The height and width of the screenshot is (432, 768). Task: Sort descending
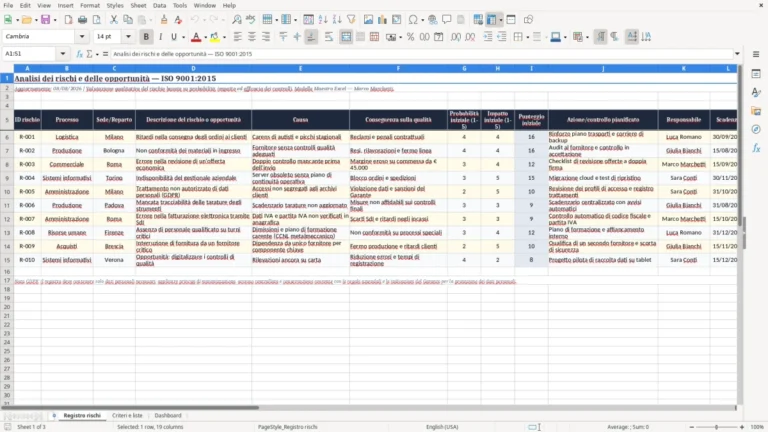337,20
